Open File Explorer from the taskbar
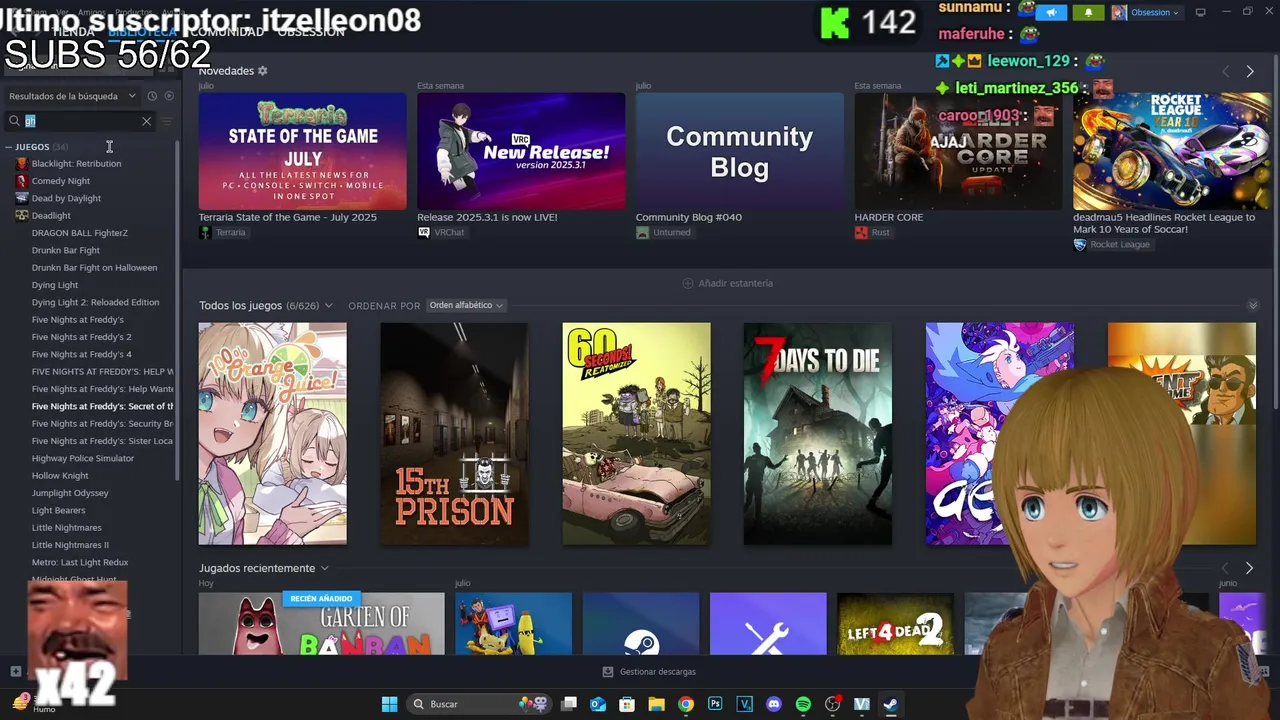1280x720 pixels. (x=656, y=704)
